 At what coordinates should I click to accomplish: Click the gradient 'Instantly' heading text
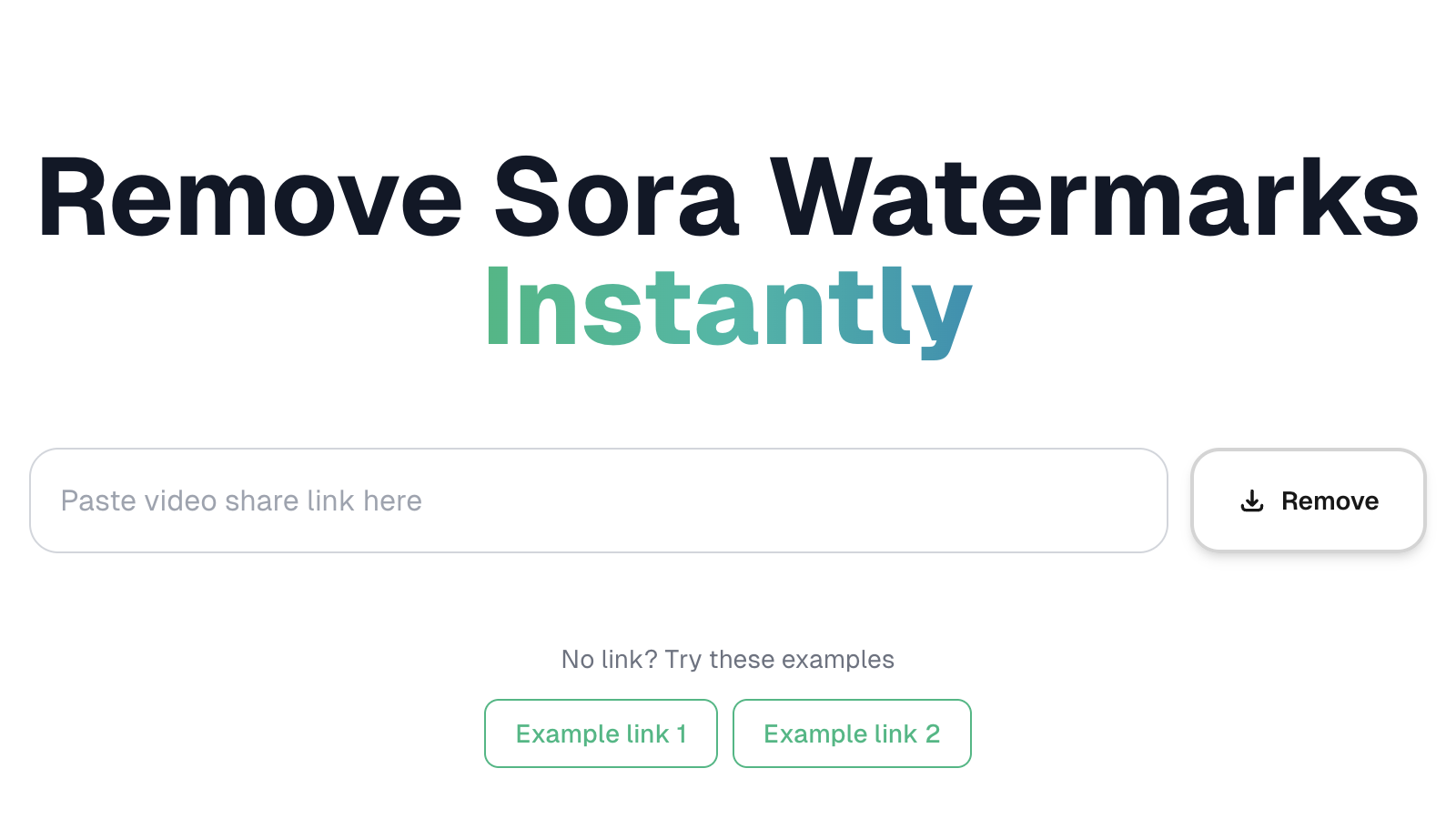[x=728, y=305]
